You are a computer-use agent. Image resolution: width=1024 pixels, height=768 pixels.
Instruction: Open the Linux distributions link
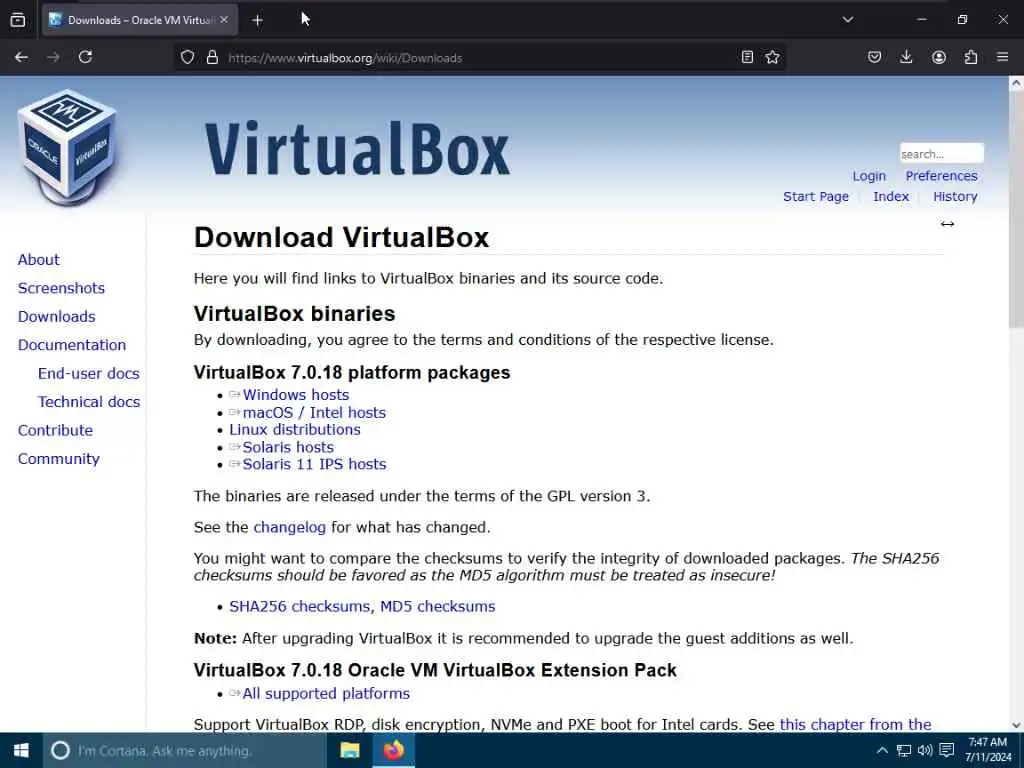[295, 430]
